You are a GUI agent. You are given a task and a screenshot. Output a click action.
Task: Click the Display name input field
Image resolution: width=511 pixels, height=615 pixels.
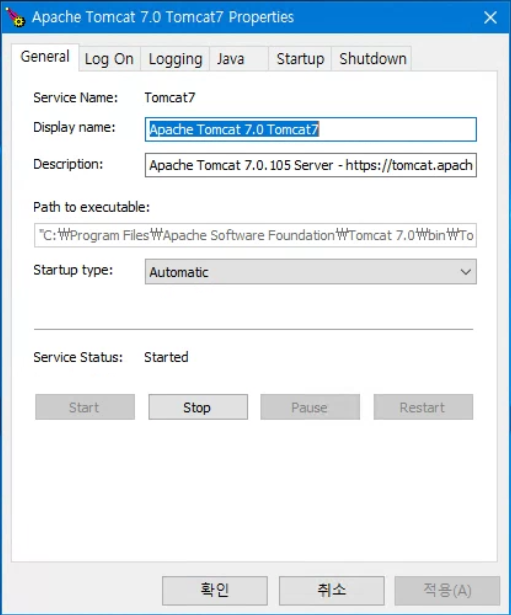click(311, 129)
